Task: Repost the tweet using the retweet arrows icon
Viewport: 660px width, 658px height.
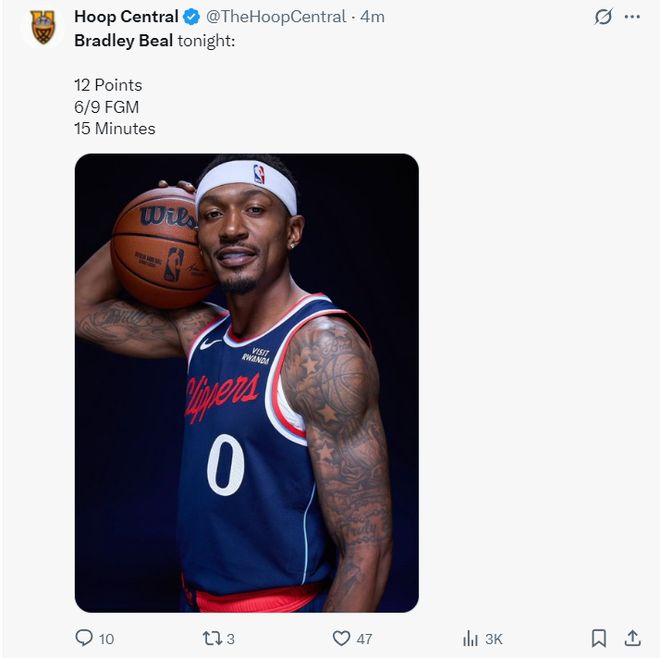Action: (x=211, y=638)
